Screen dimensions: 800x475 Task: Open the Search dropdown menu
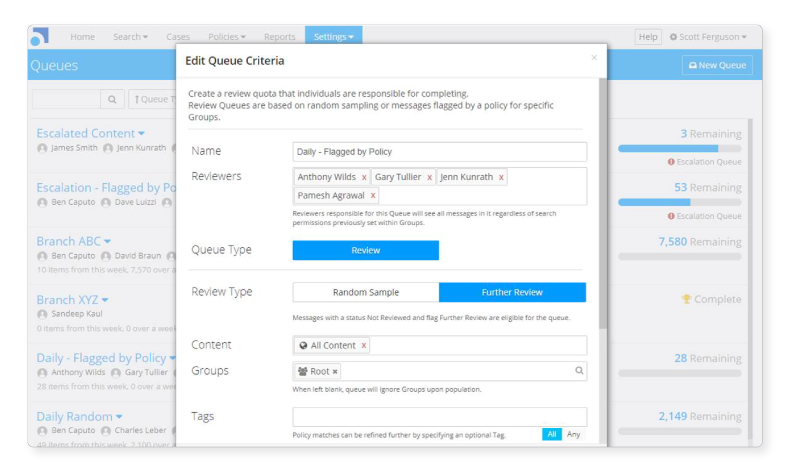click(131, 37)
